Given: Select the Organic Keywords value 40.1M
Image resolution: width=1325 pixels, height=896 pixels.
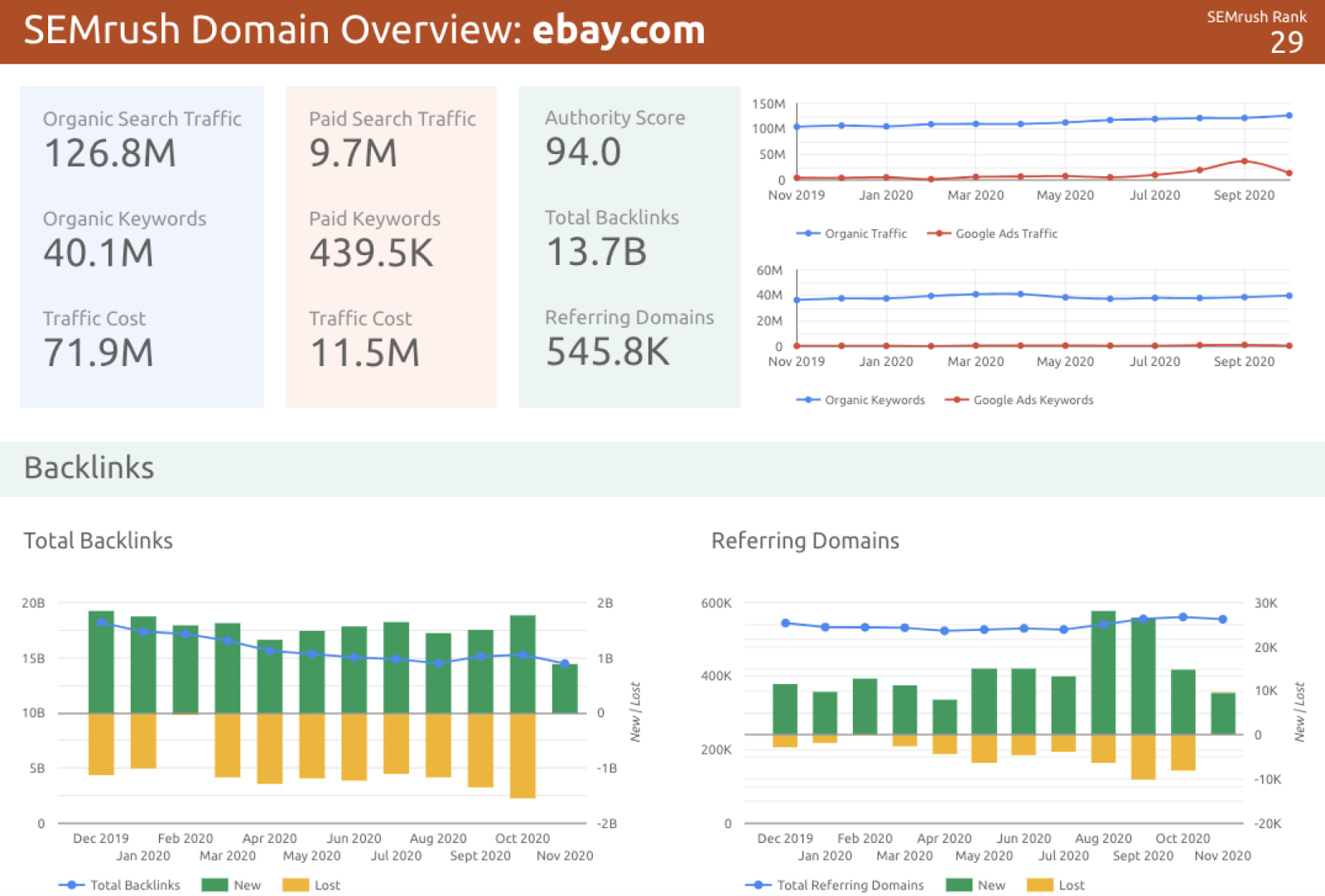Looking at the screenshot, I should coord(99,253).
